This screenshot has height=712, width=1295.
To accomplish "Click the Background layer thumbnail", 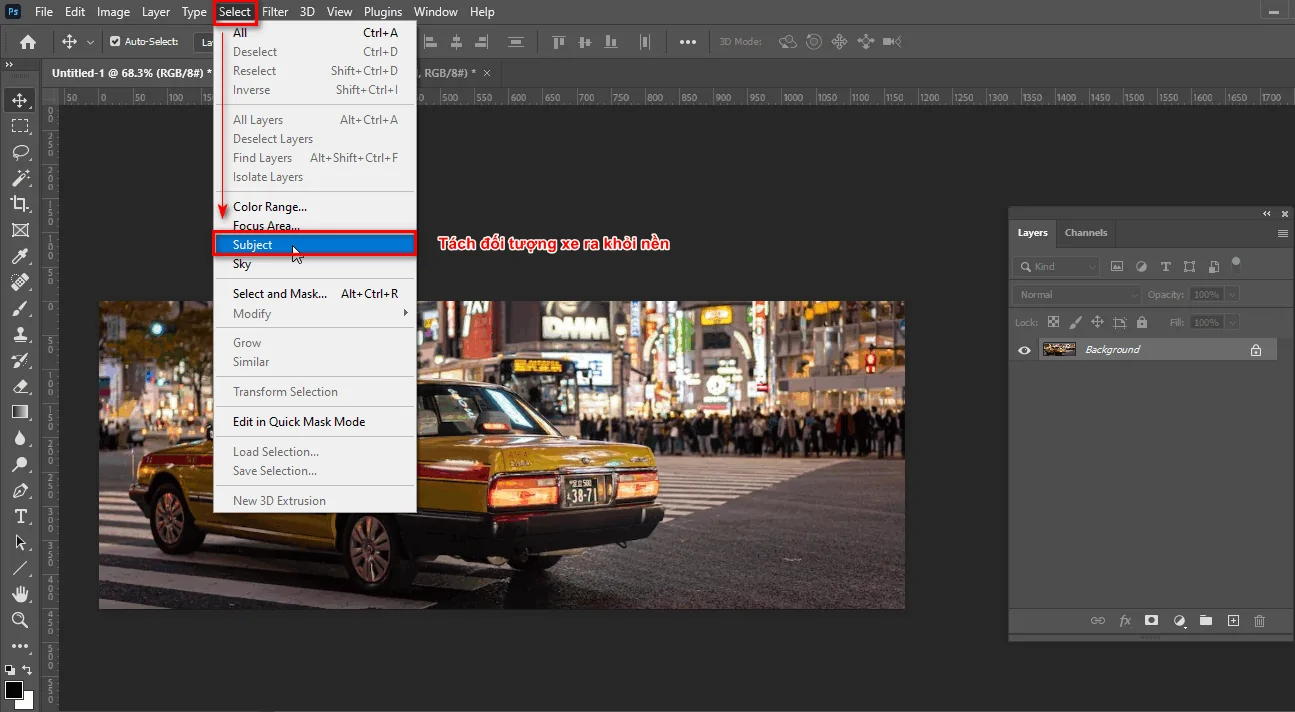I will (x=1059, y=349).
